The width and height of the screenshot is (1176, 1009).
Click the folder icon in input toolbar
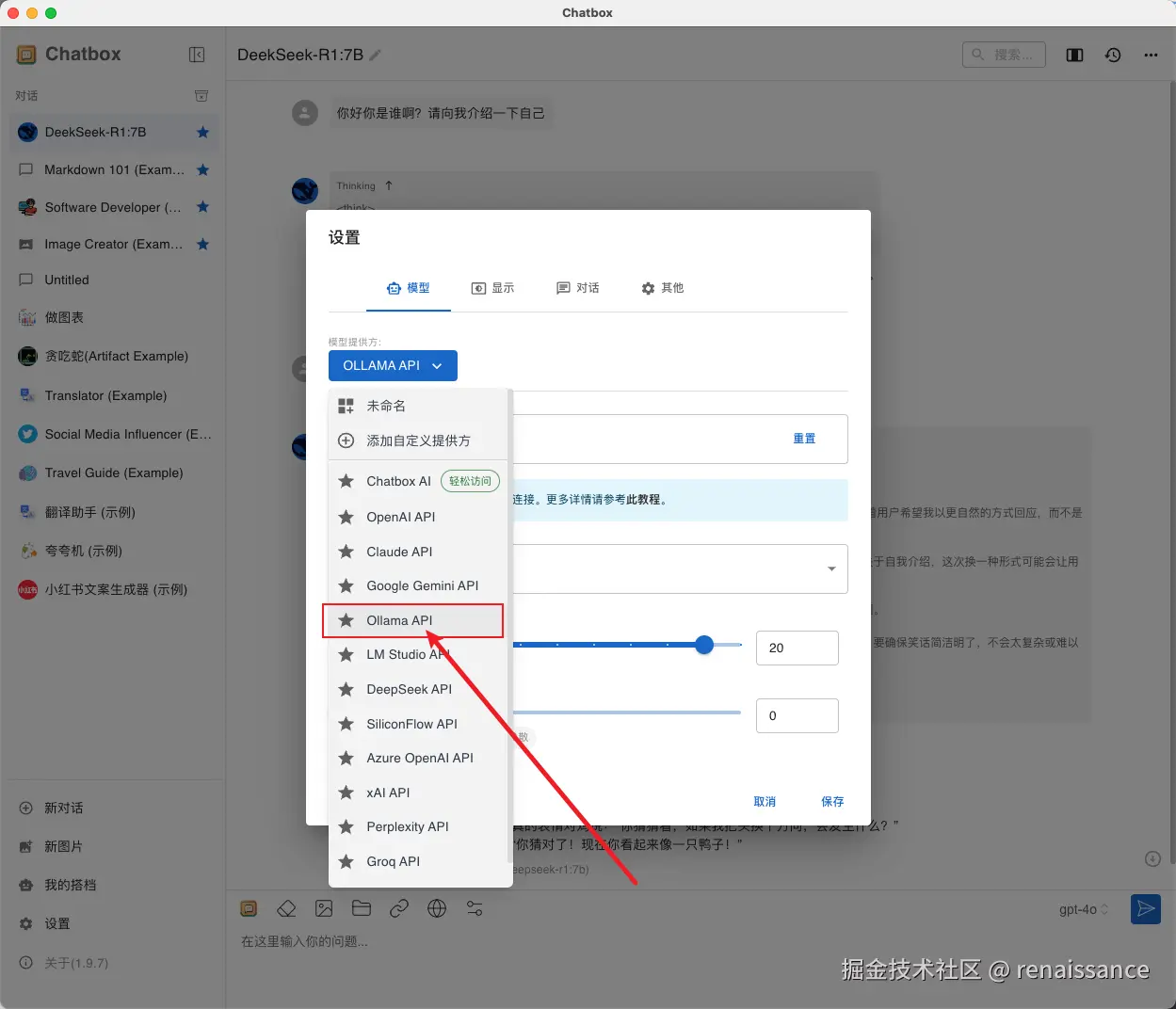[x=362, y=908]
